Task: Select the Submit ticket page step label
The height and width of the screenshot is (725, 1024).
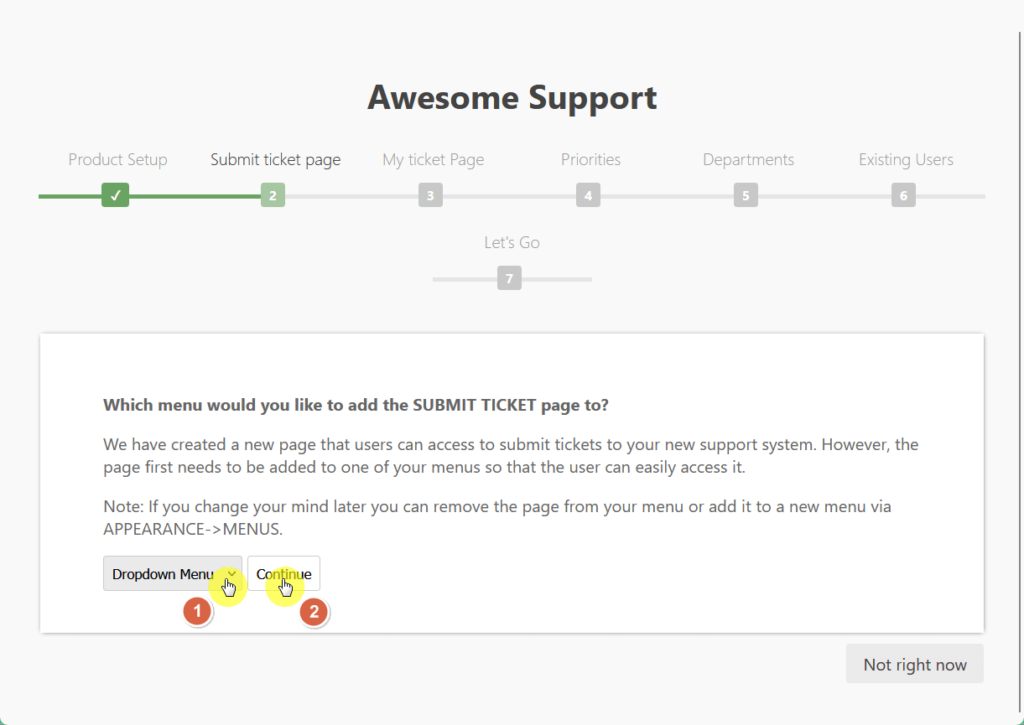Action: point(276,160)
